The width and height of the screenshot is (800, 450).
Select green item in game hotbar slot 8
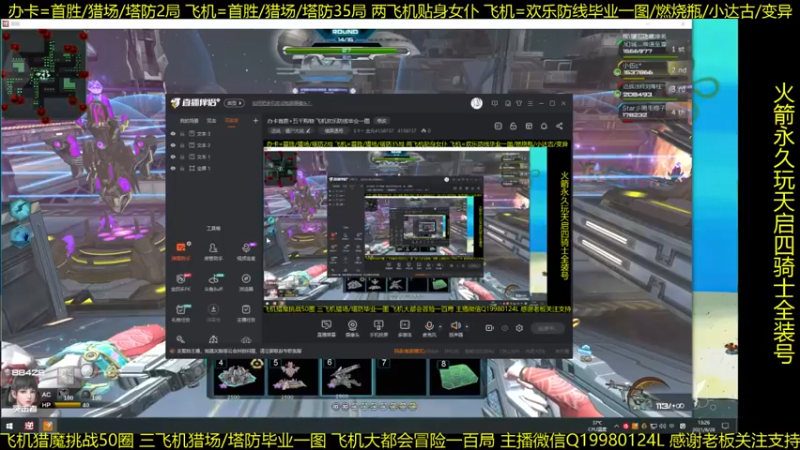455,378
